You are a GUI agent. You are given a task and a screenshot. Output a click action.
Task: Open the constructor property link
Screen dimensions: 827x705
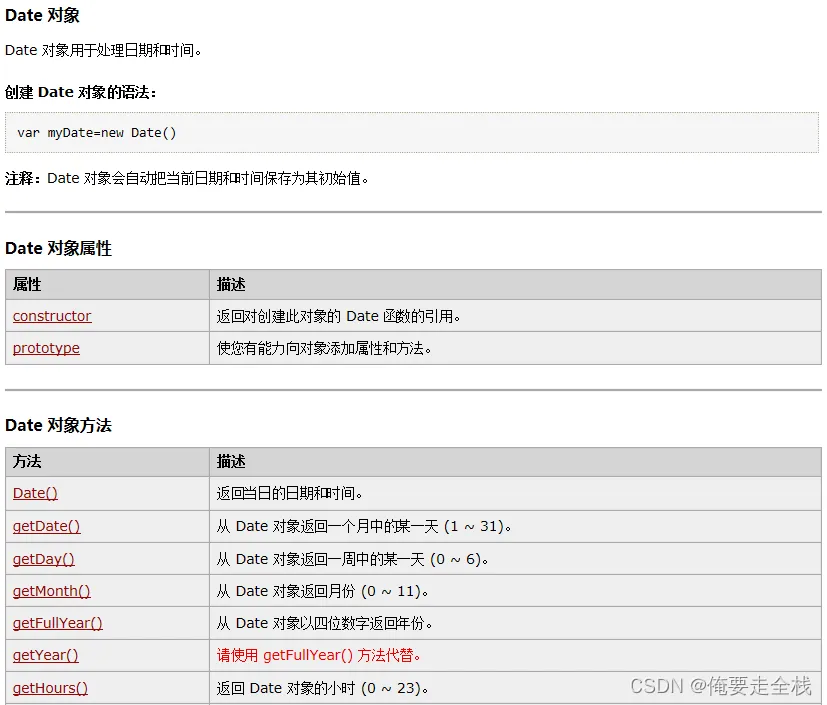[52, 316]
